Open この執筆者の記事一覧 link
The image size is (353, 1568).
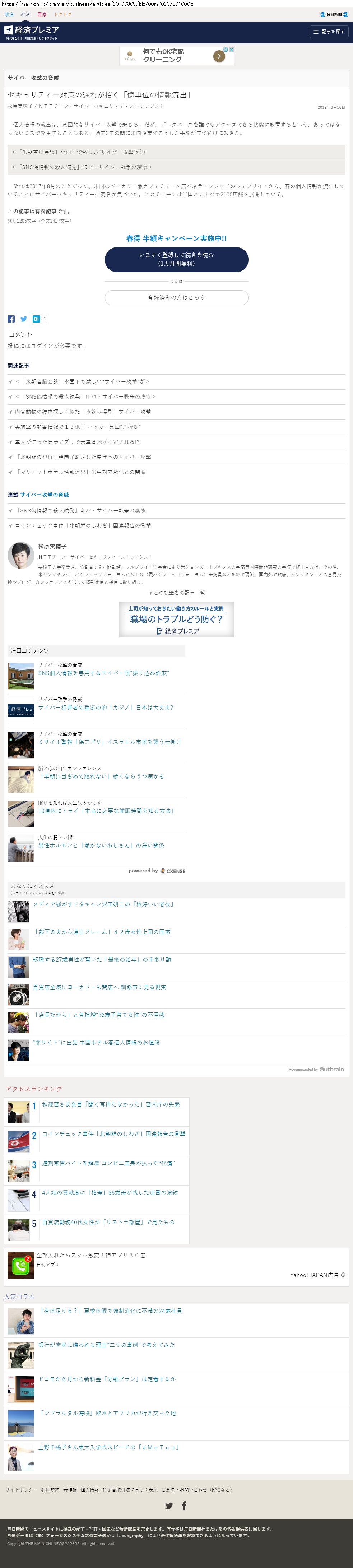(177, 593)
